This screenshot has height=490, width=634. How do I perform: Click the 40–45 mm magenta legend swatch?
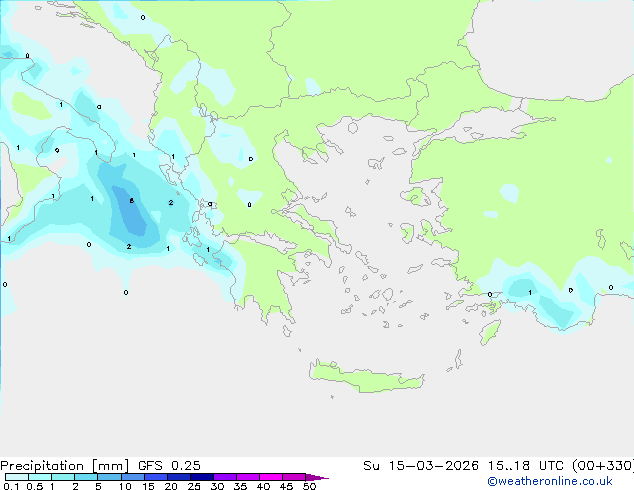click(x=271, y=477)
